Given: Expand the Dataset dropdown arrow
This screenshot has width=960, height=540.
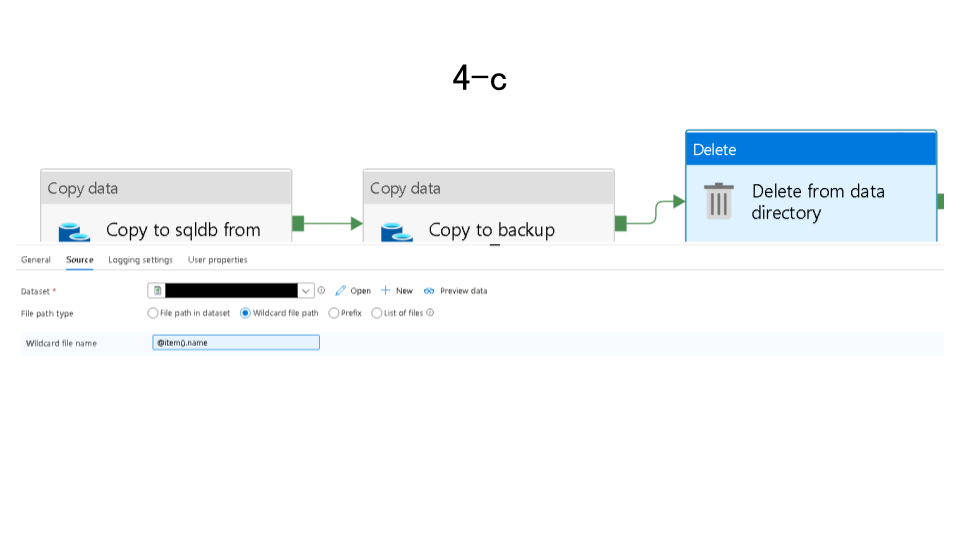Looking at the screenshot, I should pyautogui.click(x=306, y=291).
